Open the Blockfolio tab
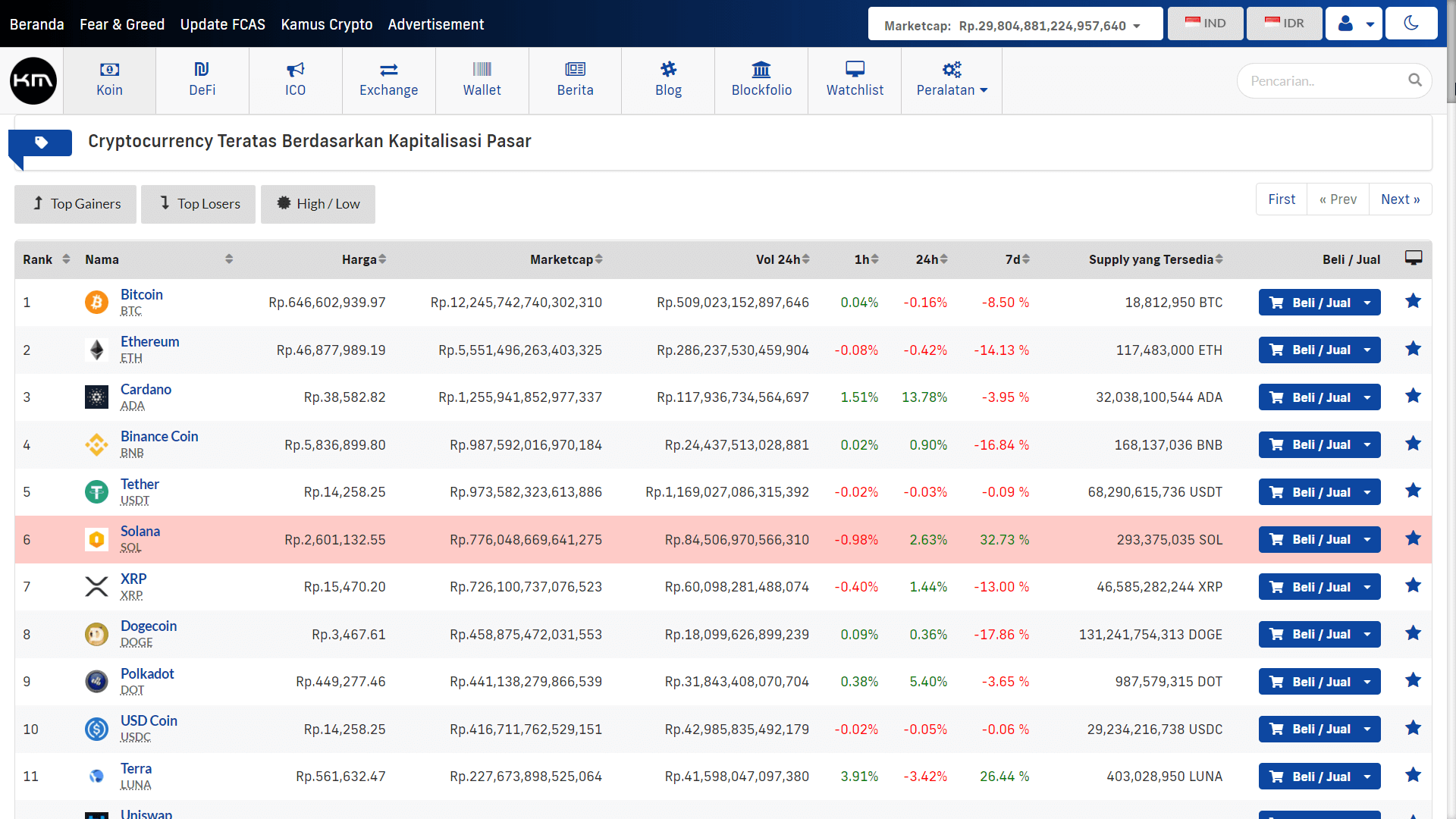The width and height of the screenshot is (1456, 819). point(761,81)
